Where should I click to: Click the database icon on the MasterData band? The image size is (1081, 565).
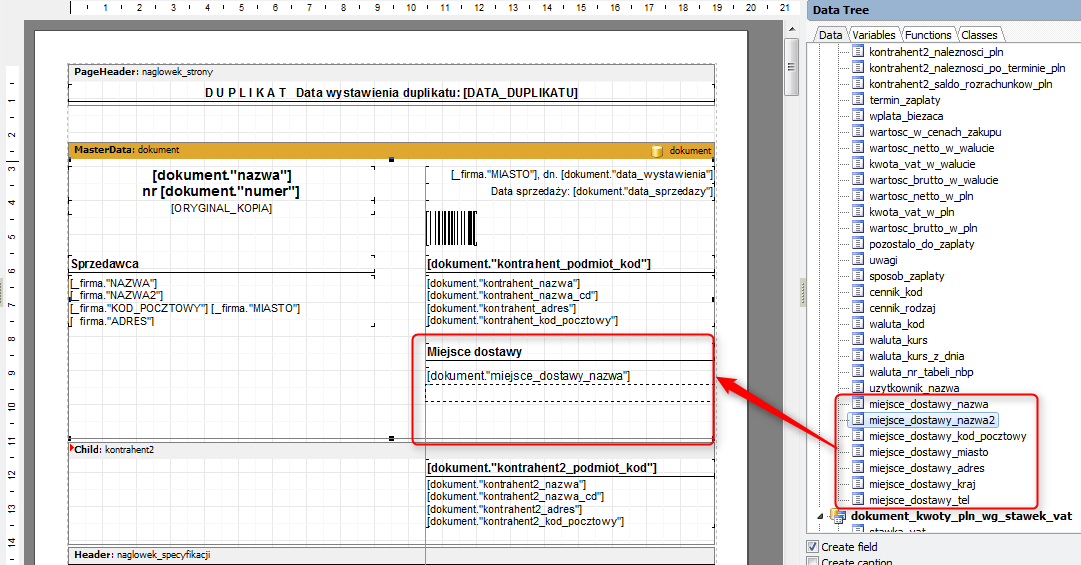[657, 151]
